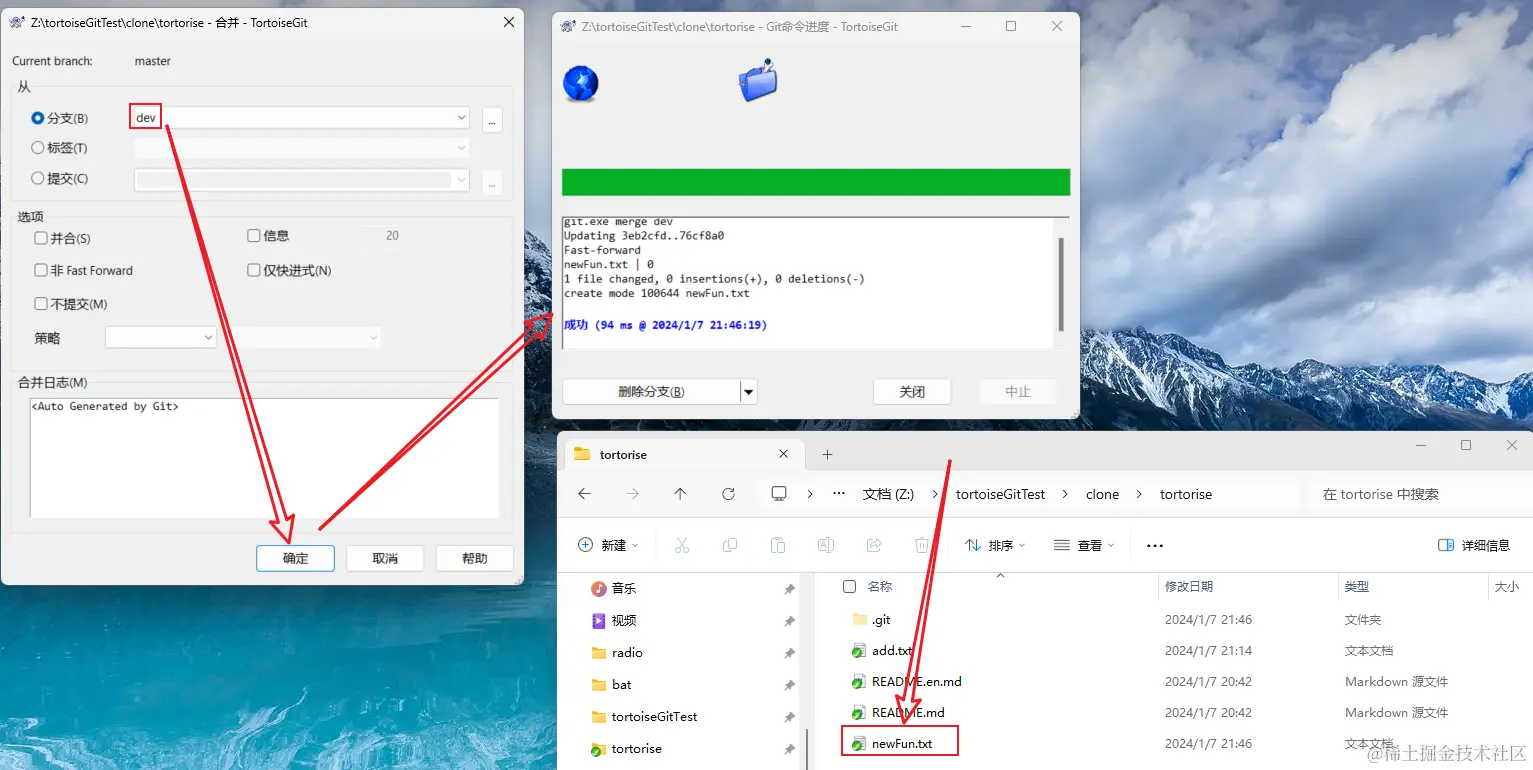This screenshot has width=1533, height=770.
Task: Go up one folder level in Explorer
Action: click(680, 494)
